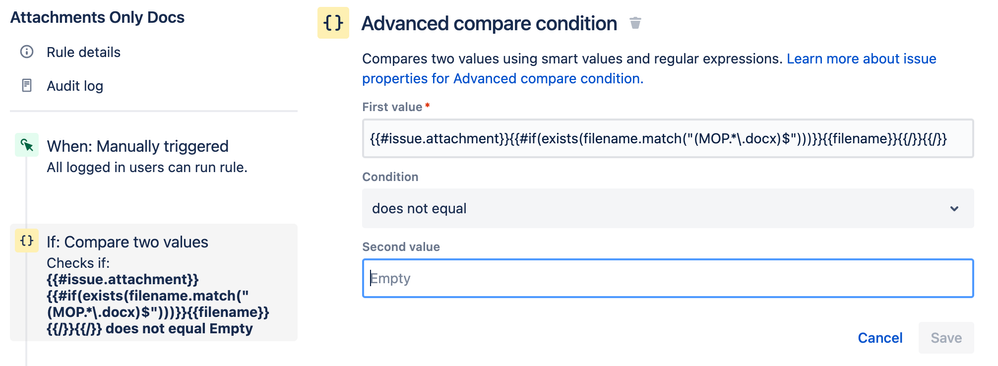The height and width of the screenshot is (366, 998).
Task: Click the chevron arrow on Condition dropdown
Action: click(953, 208)
